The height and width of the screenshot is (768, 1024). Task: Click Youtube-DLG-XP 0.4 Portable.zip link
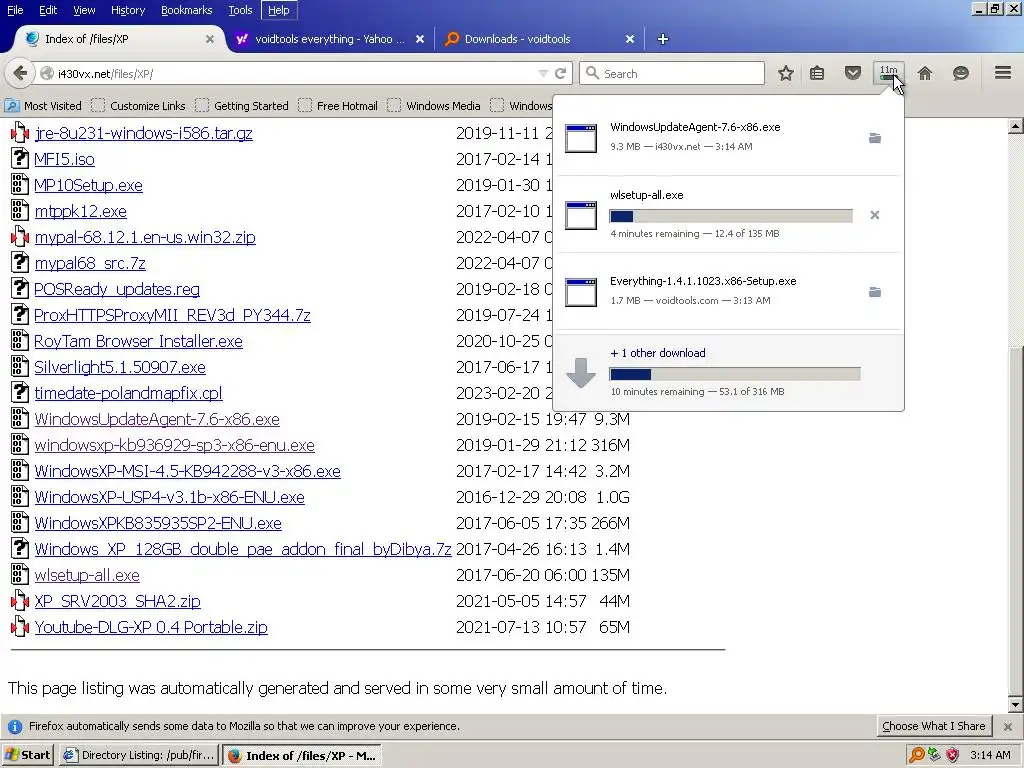[x=151, y=627]
